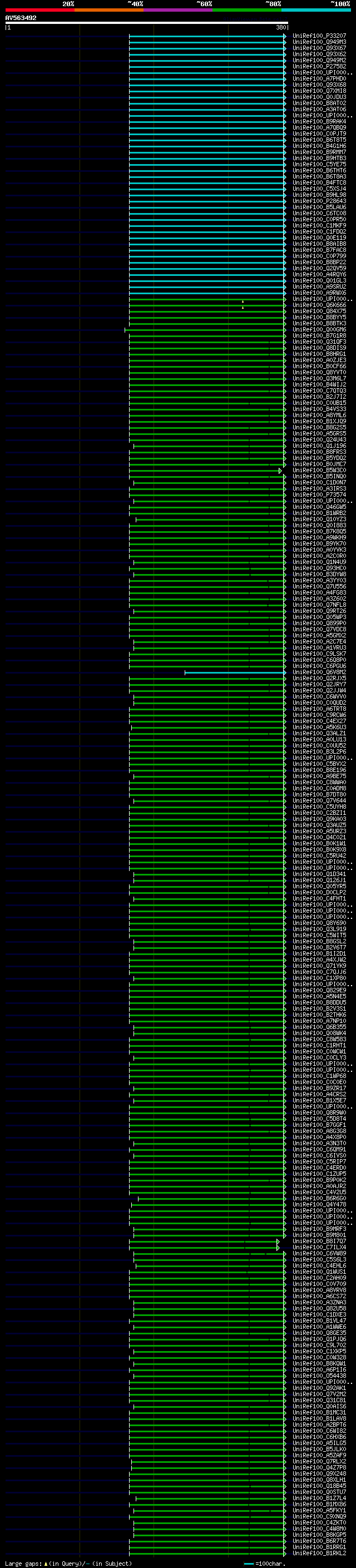Open hit UniRef100_B1XJQ9
356x1568 pixels.
coord(319,421)
